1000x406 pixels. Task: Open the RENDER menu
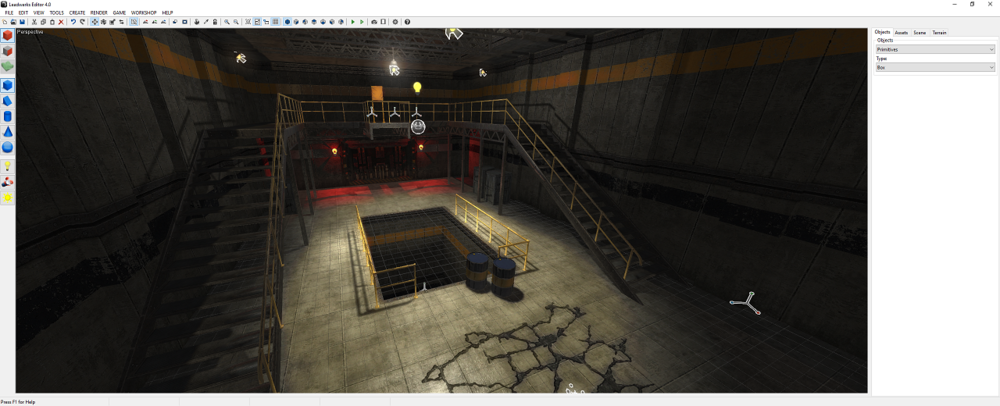[99, 13]
